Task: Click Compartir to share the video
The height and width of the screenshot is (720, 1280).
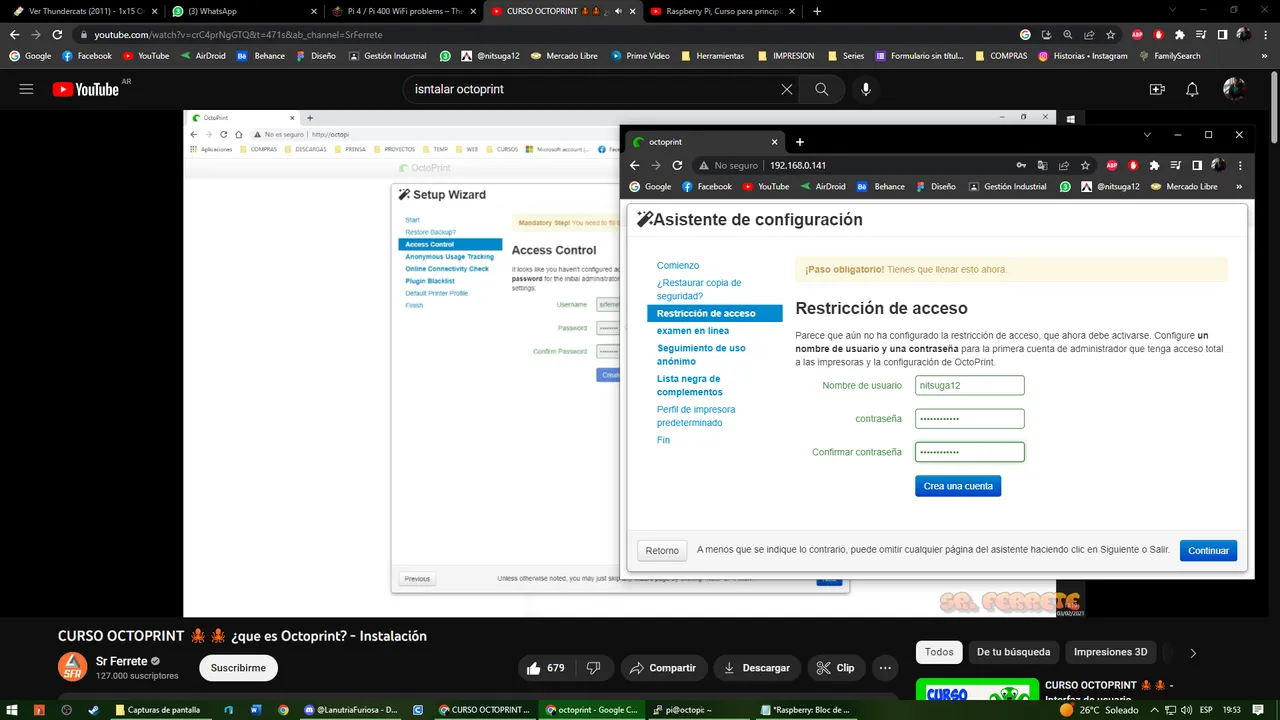Action: 664,668
